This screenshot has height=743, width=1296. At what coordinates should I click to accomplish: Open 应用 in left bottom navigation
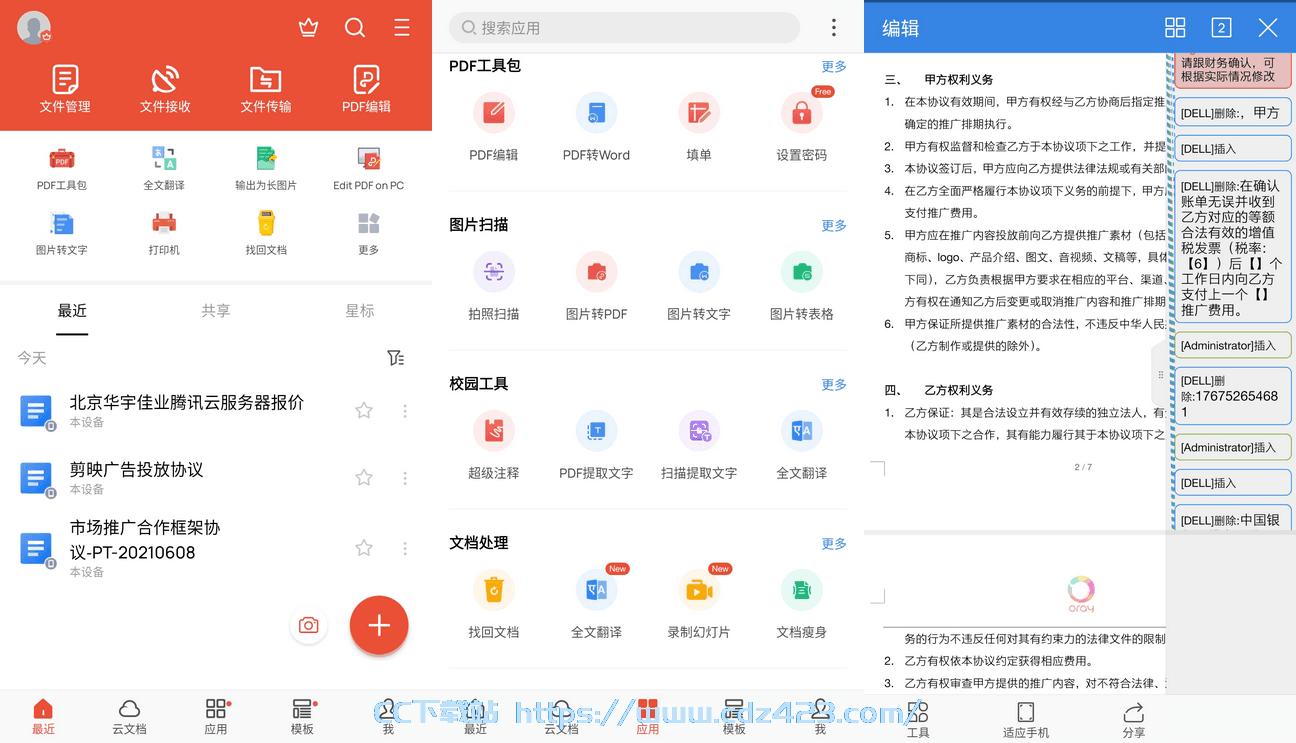point(216,717)
